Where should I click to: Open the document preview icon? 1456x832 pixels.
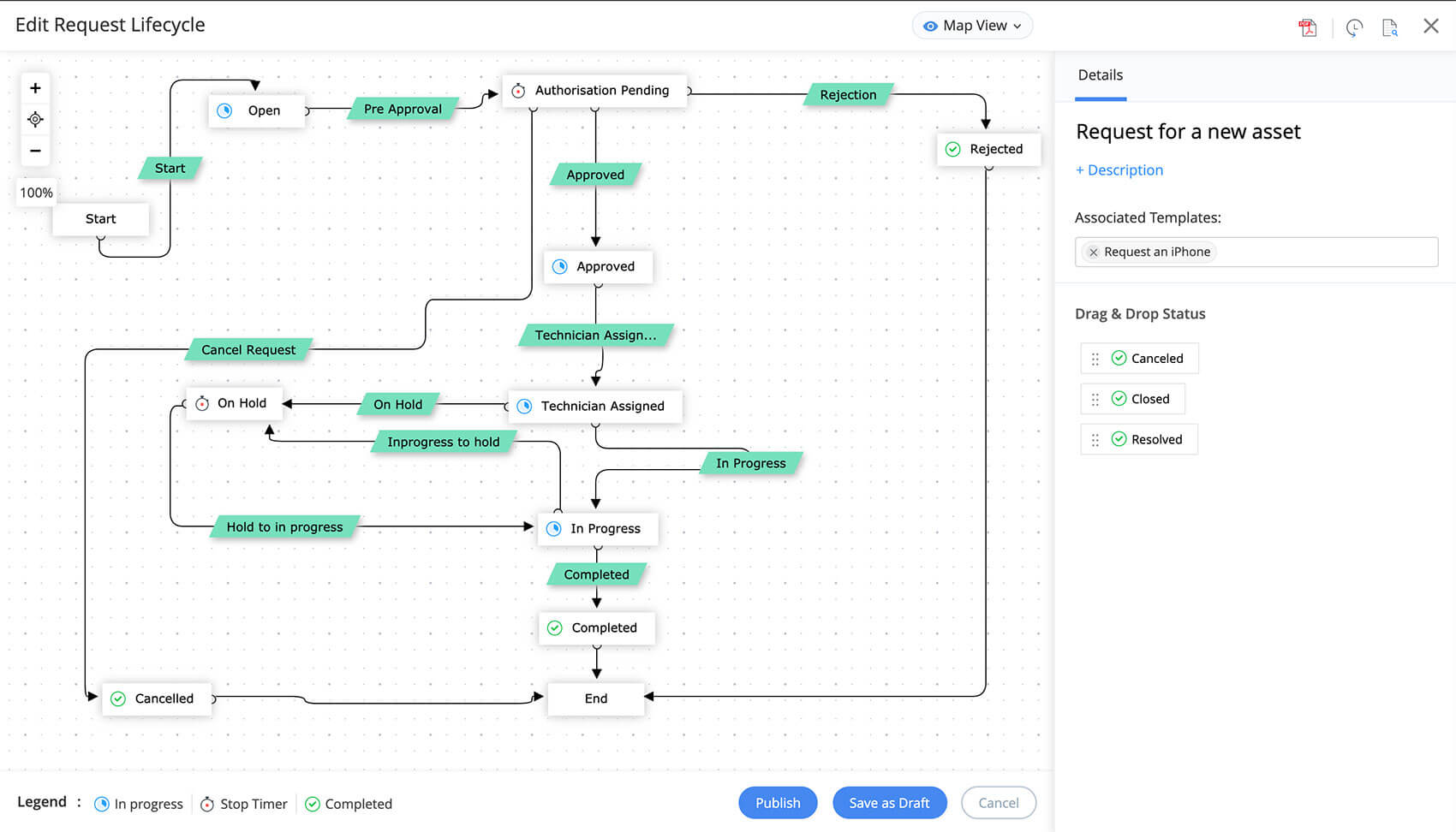coord(1391,27)
